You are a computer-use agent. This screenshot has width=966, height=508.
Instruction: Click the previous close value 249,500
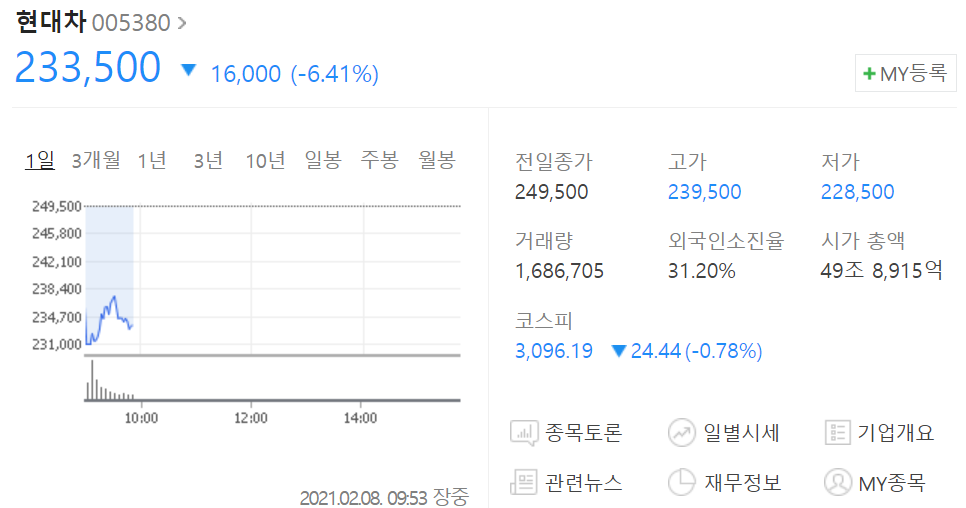point(551,192)
